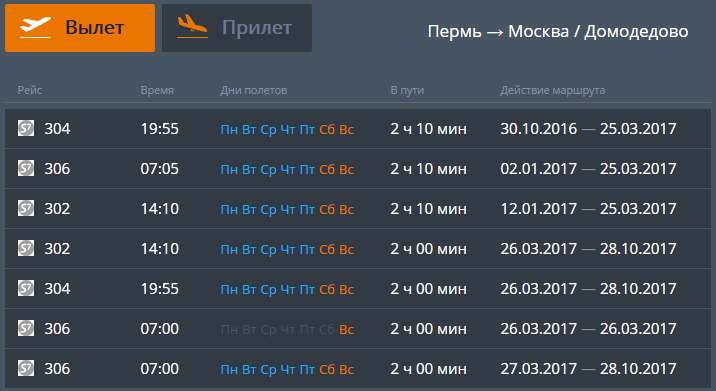Viewport: 716px width, 391px height.
Task: Select the route heading Пермь → Москва / Домодедово
Action: pos(558,32)
